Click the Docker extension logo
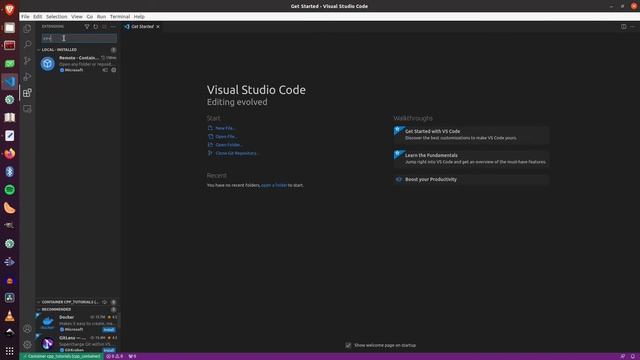The width and height of the screenshot is (640, 360). [47, 322]
